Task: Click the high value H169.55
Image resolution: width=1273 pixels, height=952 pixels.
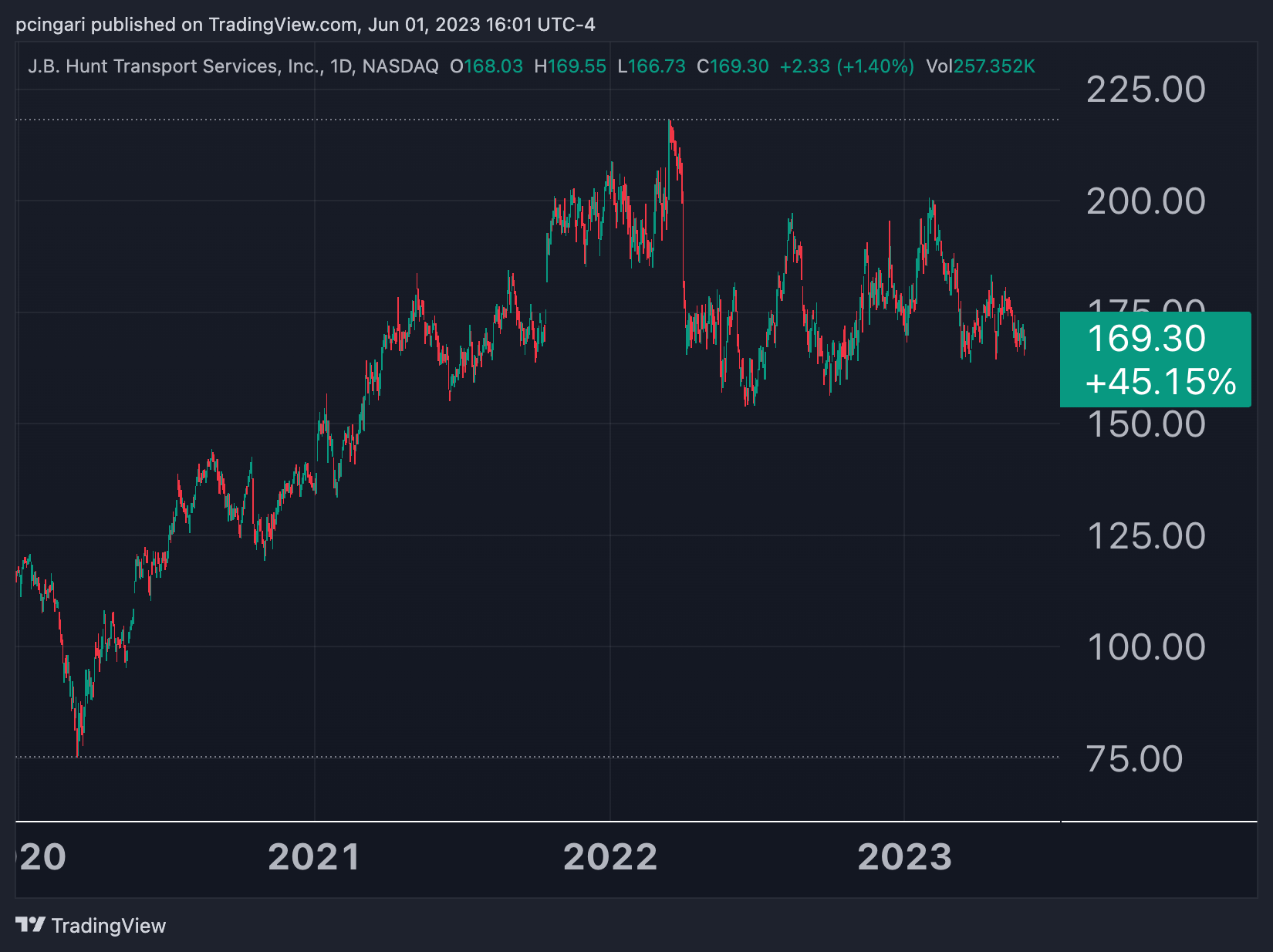Action: click(570, 66)
